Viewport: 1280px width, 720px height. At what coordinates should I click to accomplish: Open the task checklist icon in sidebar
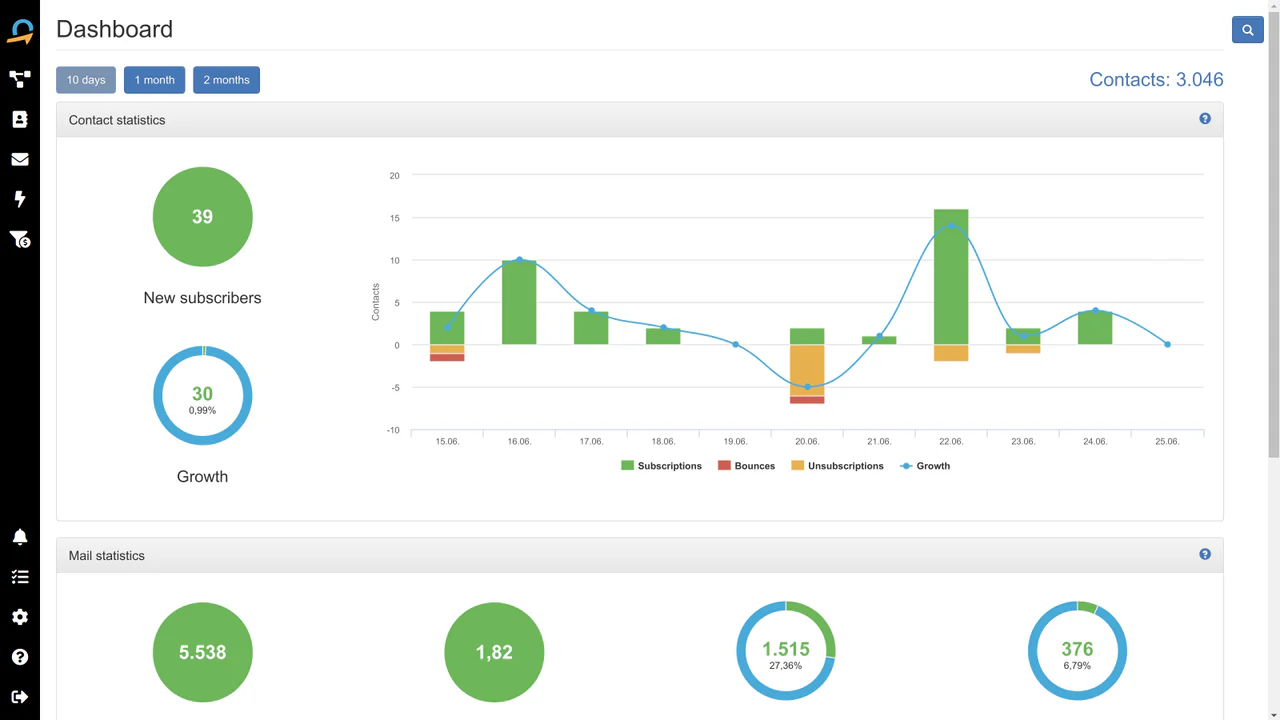pyautogui.click(x=20, y=577)
